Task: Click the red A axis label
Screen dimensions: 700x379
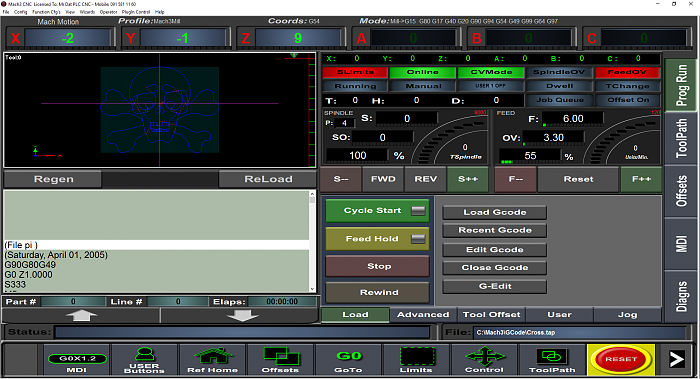Action: (361, 38)
